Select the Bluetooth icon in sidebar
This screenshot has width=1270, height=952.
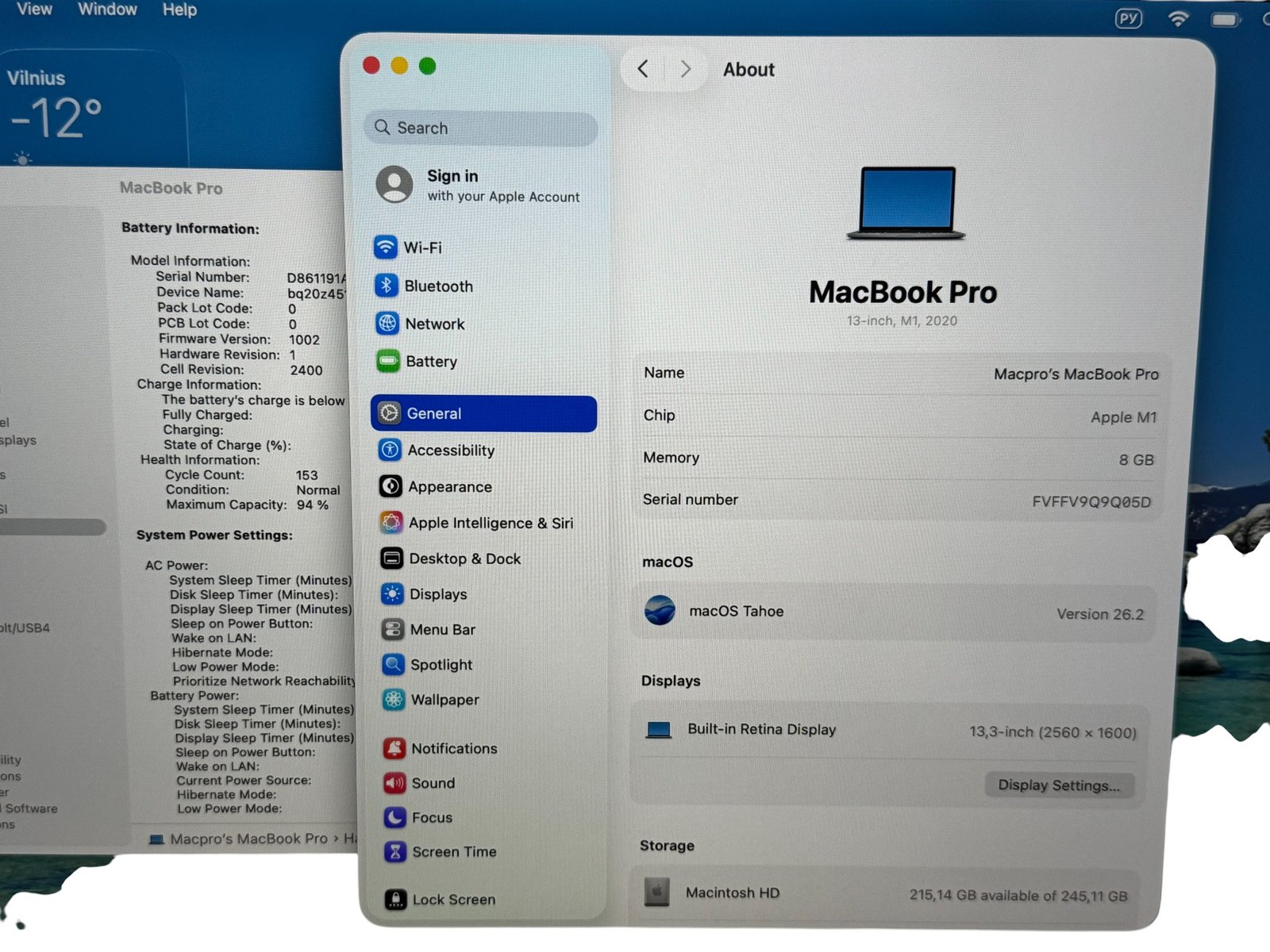tap(387, 285)
